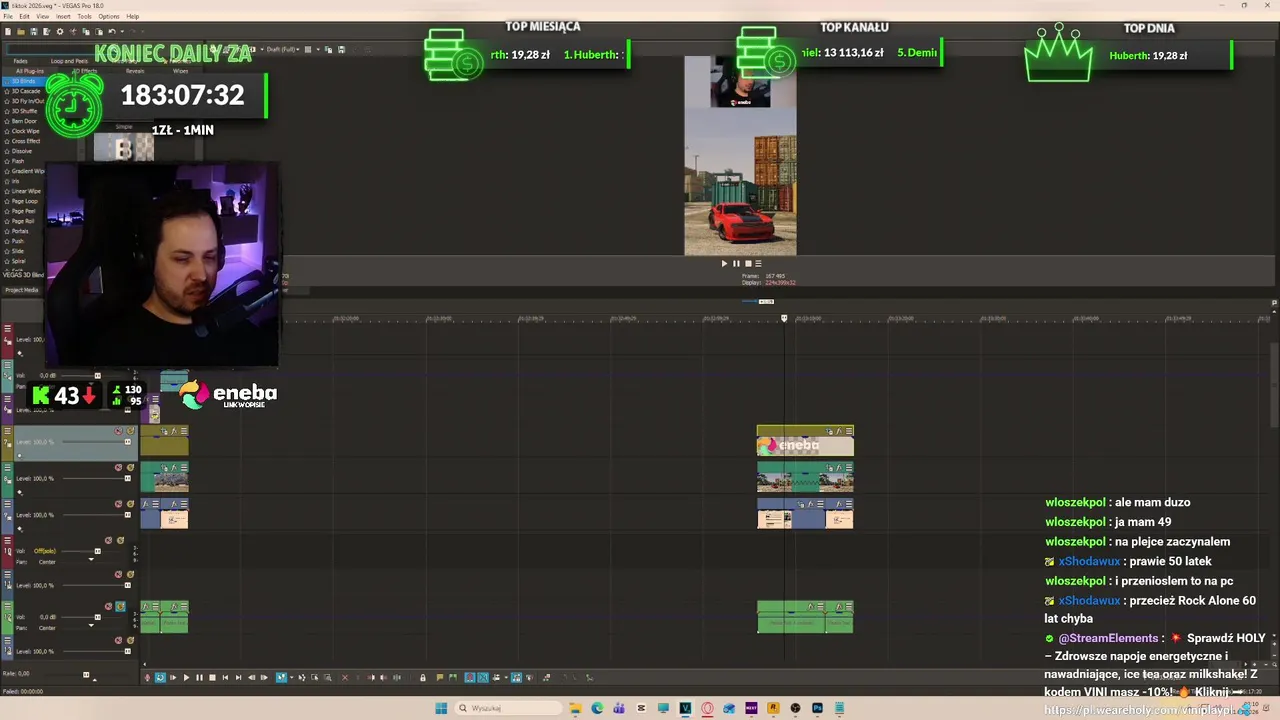Mute audio track 10 with Off(solo) volume
Screen dimensions: 1280x720
click(108, 540)
